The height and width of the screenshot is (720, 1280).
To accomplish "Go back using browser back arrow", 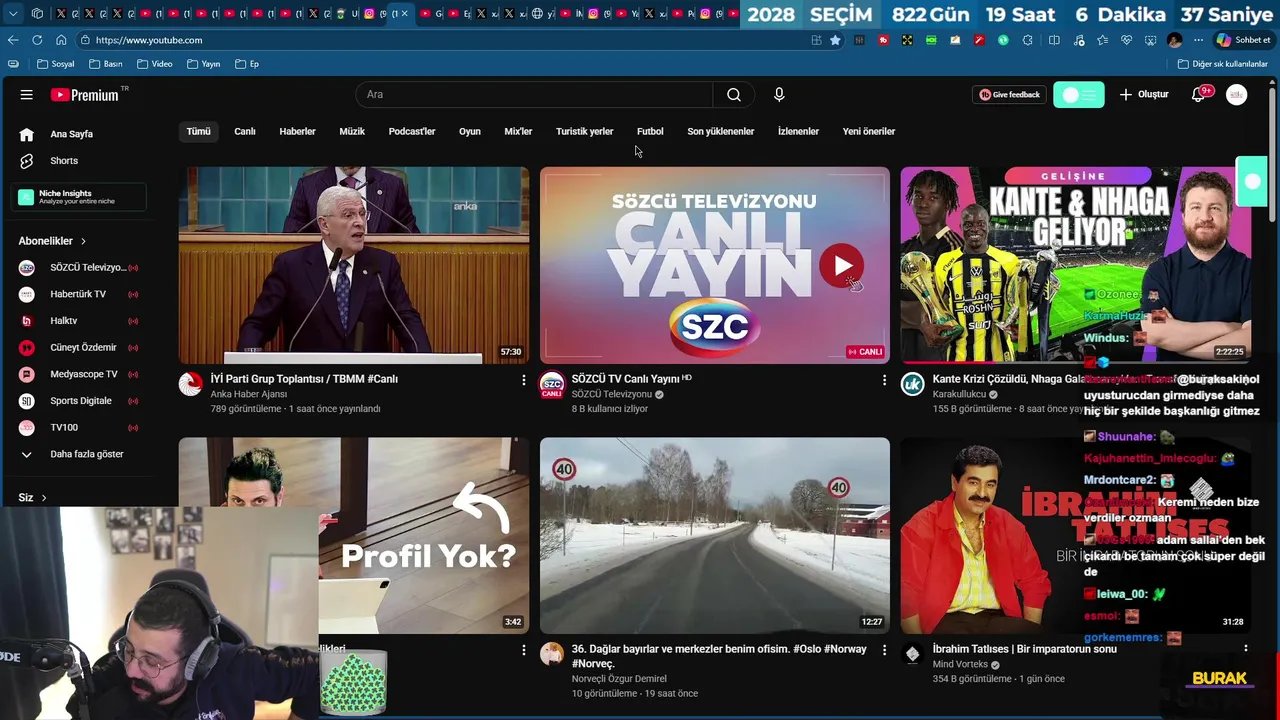I will point(13,40).
